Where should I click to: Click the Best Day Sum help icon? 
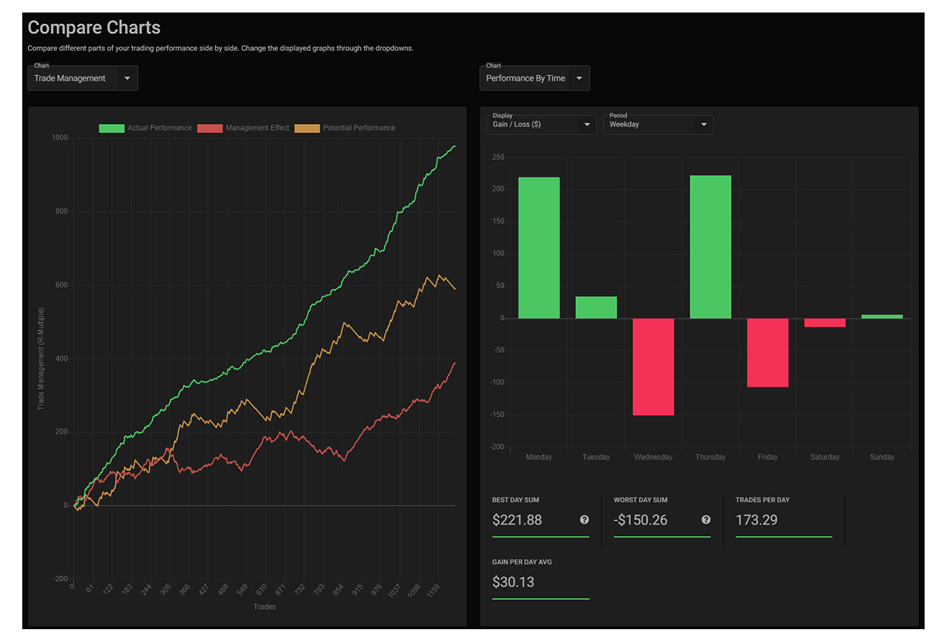click(584, 520)
